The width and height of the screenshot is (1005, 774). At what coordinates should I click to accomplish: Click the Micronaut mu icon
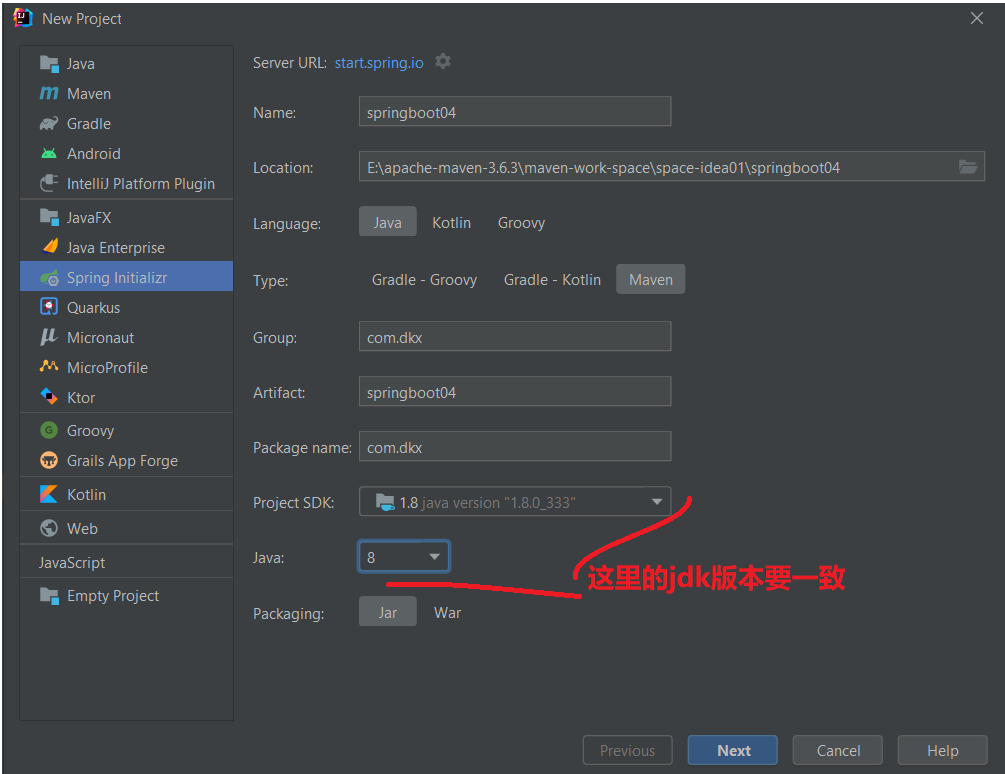pyautogui.click(x=49, y=337)
